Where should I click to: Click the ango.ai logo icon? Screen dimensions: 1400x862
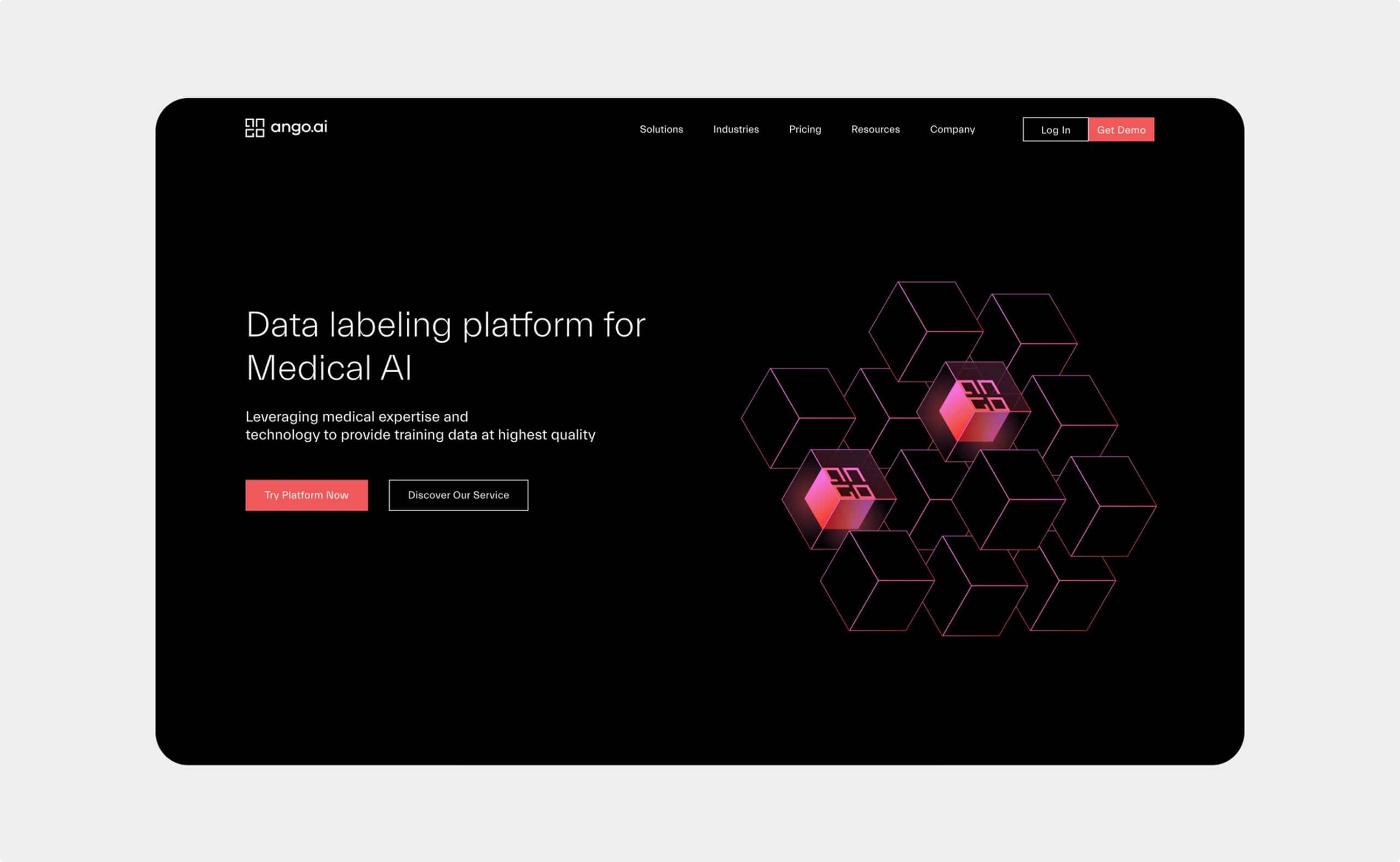coord(254,128)
